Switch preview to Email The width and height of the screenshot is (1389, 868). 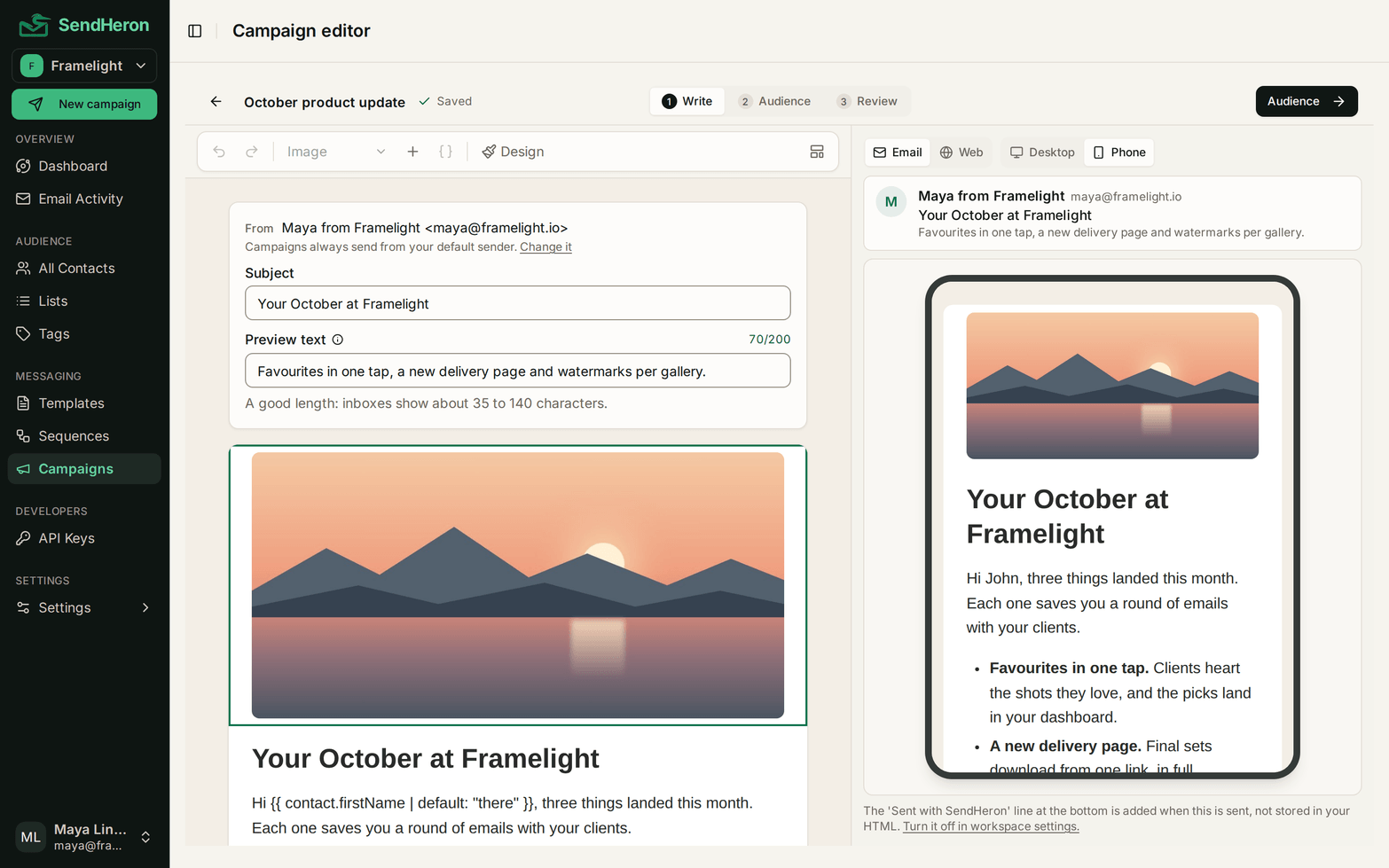898,152
